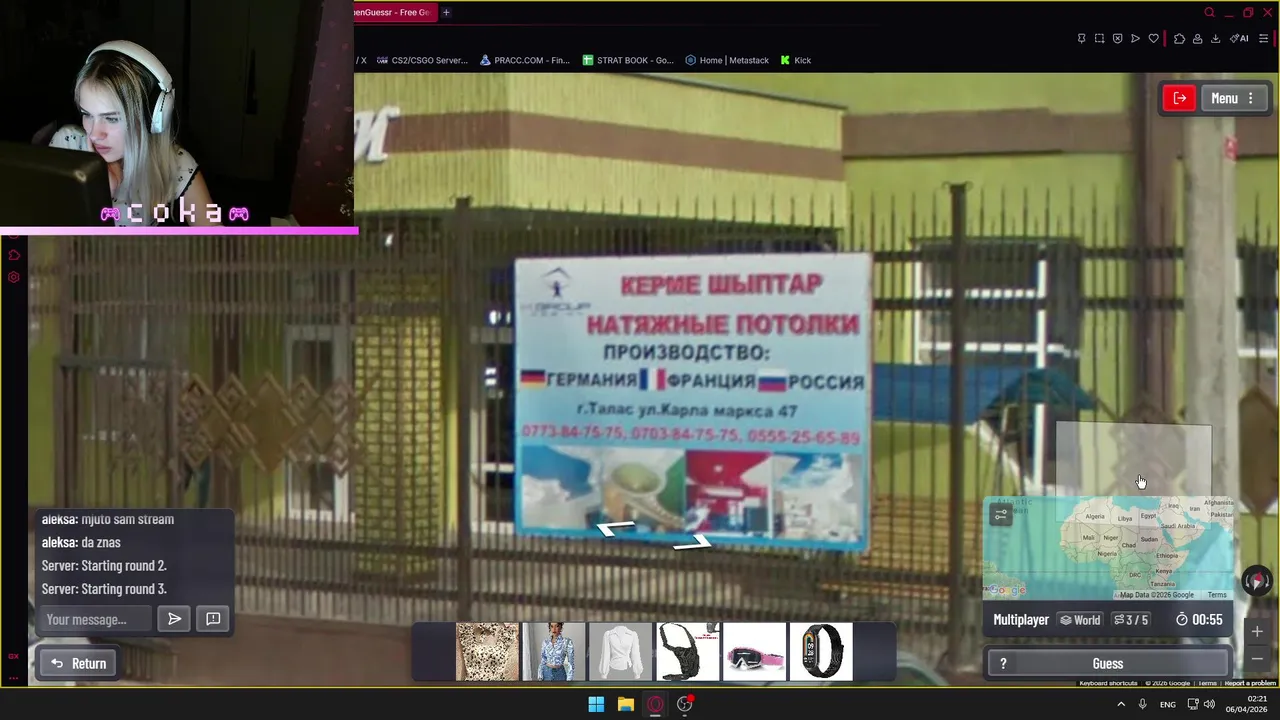Viewport: 1280px width, 720px height.
Task: Open the pink ski goggles ad thumbnail
Action: 754,651
